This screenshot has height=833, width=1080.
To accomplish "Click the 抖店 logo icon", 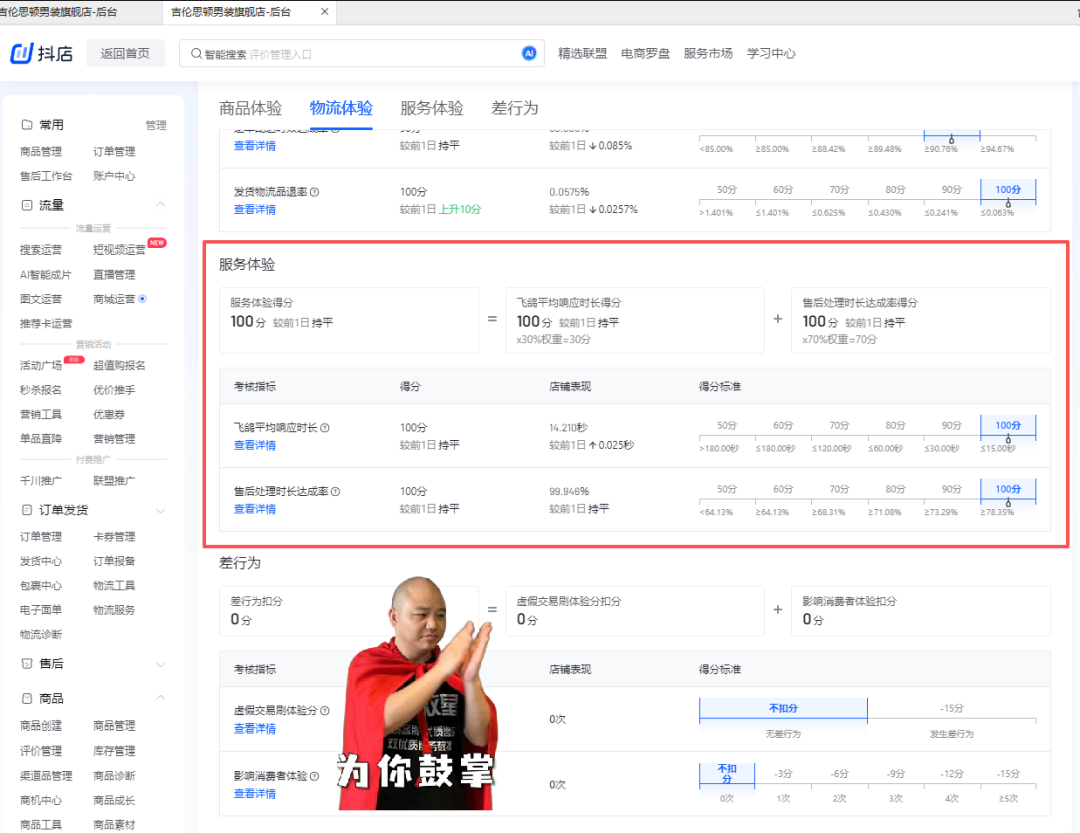I will tap(22, 53).
